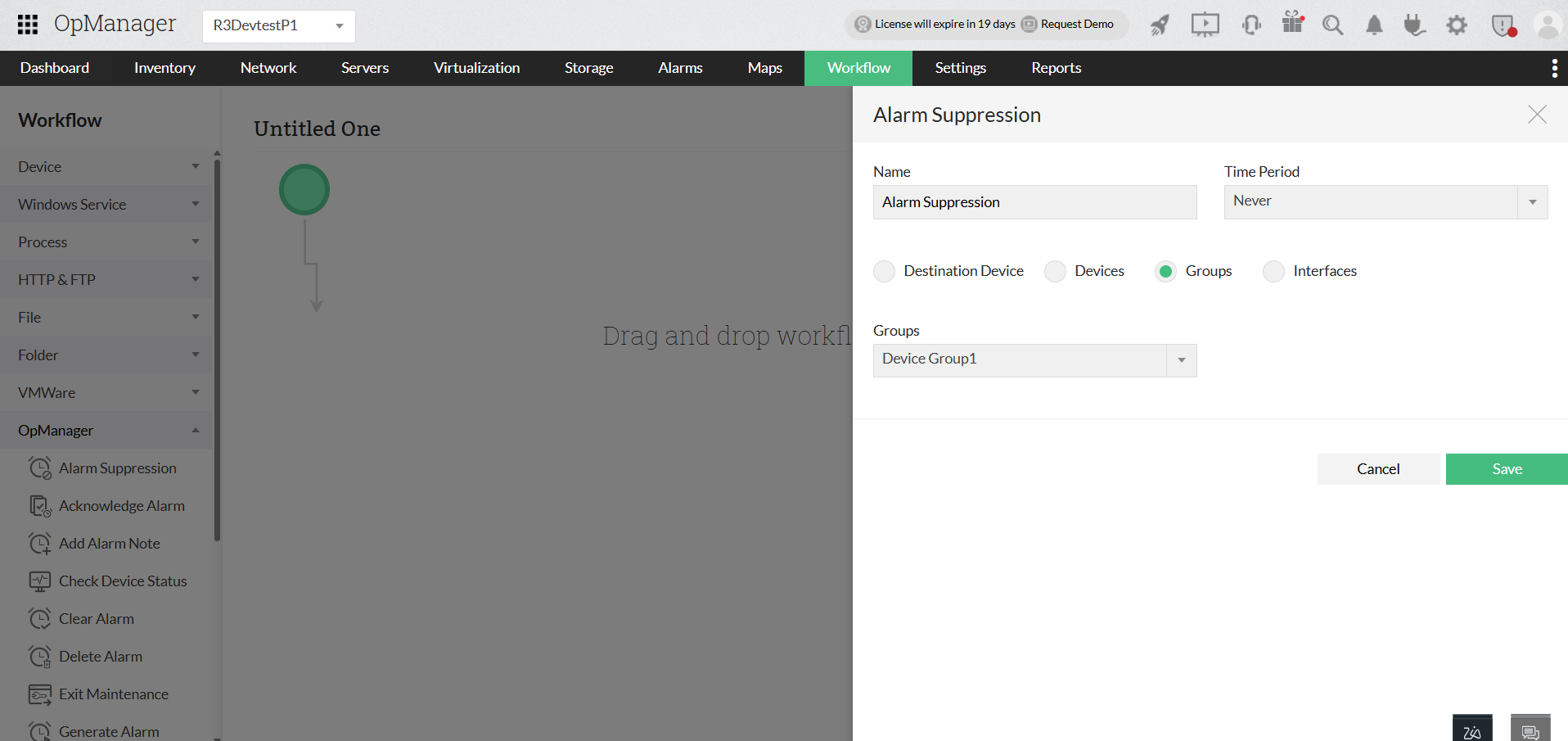Open the Reports menu
The height and width of the screenshot is (741, 1568).
pyautogui.click(x=1056, y=68)
